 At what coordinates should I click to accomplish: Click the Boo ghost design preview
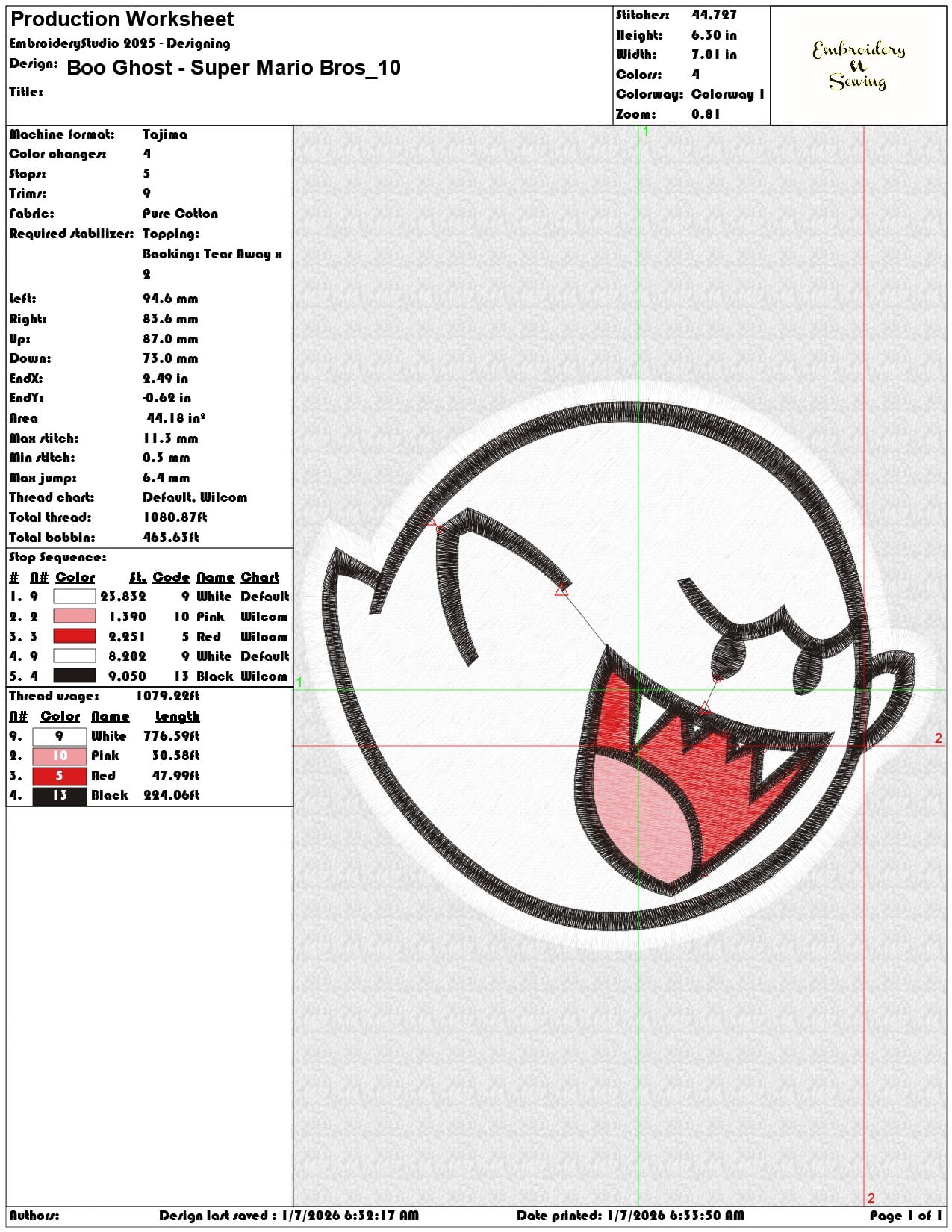(620, 666)
